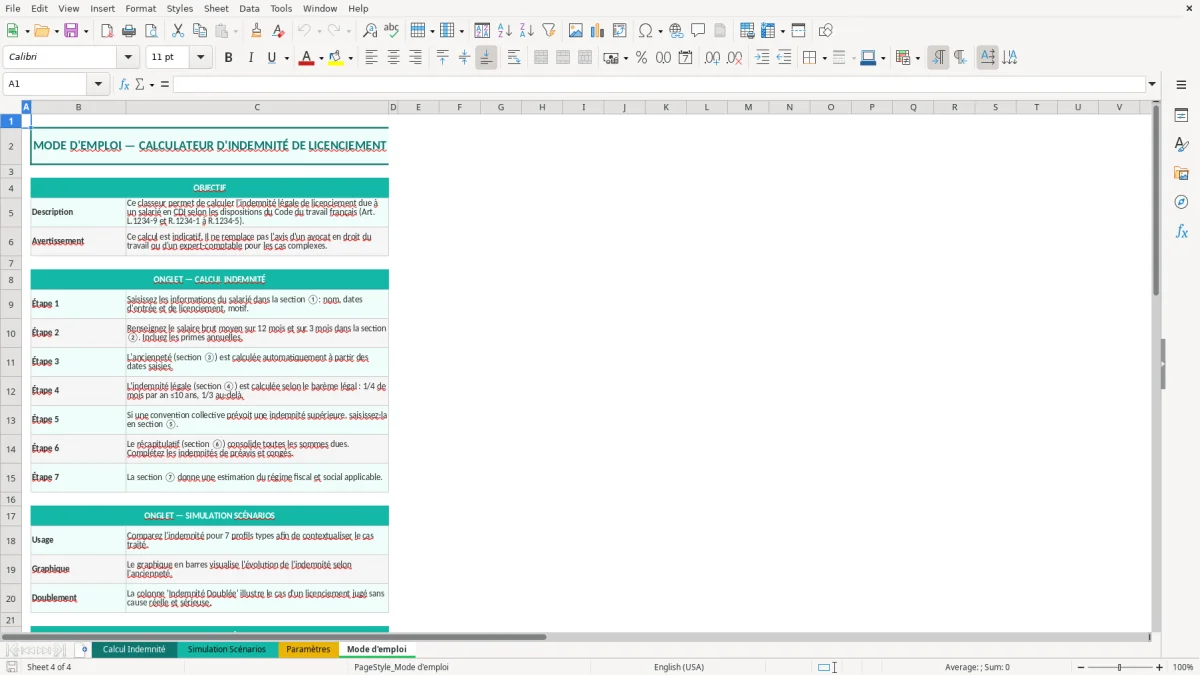Open the underline style dropdown arrow
Image resolution: width=1200 pixels, height=675 pixels.
coord(286,58)
